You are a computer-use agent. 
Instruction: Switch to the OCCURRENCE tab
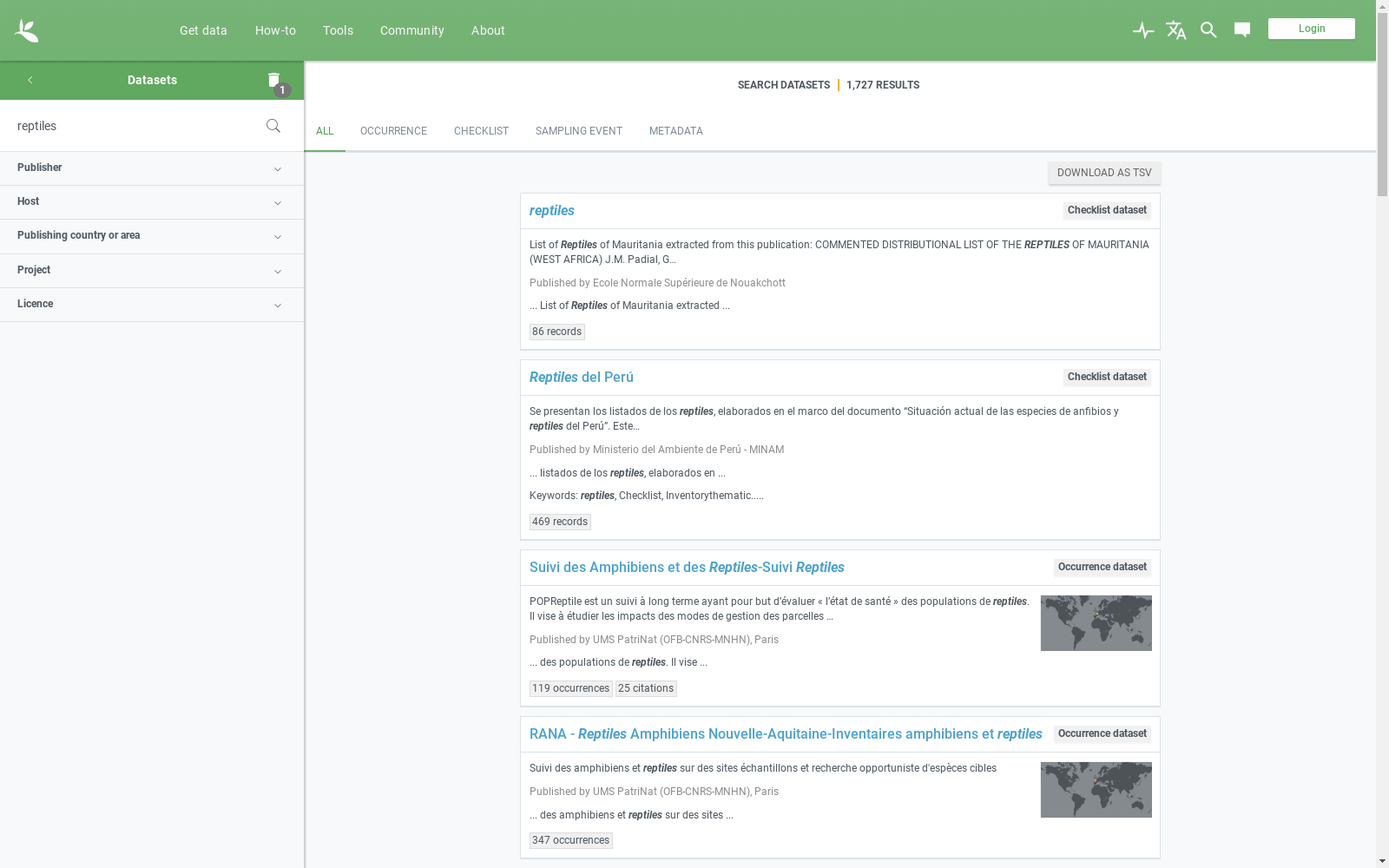pyautogui.click(x=393, y=131)
